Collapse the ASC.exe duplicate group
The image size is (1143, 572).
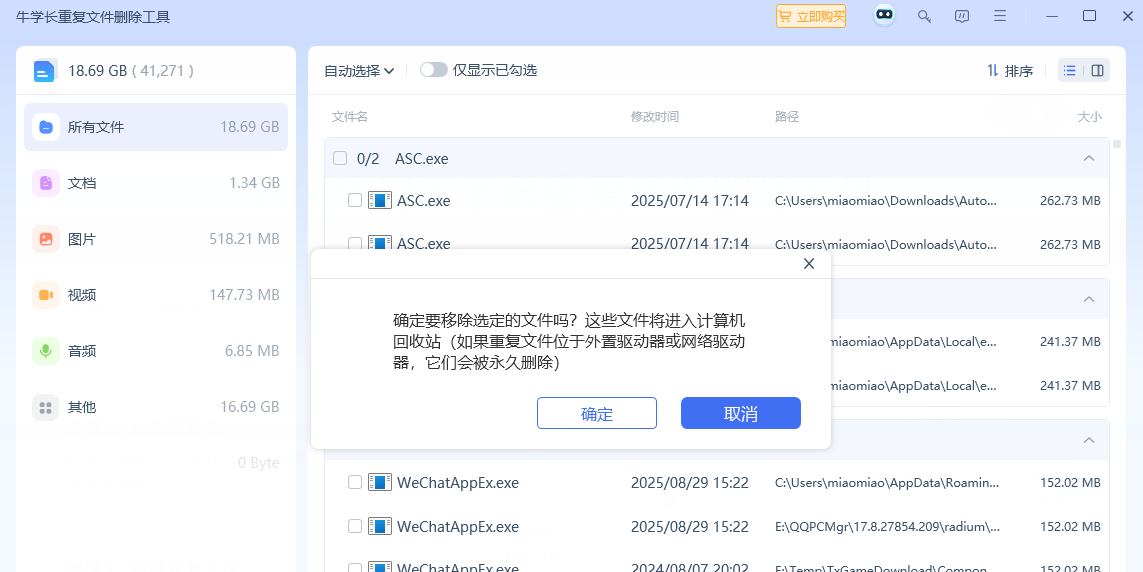(x=1089, y=158)
